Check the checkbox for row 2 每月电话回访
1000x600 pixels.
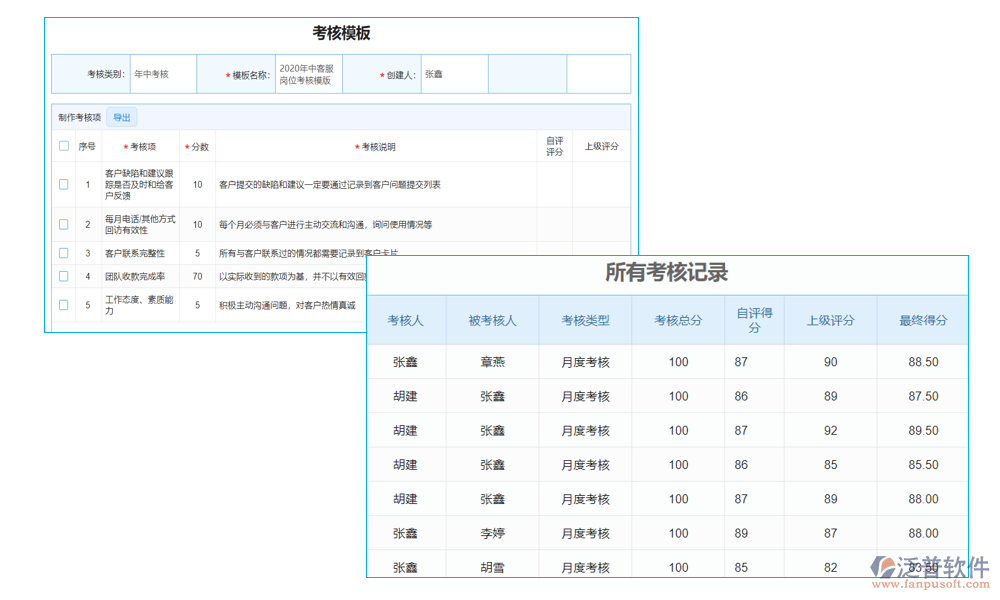[65, 224]
